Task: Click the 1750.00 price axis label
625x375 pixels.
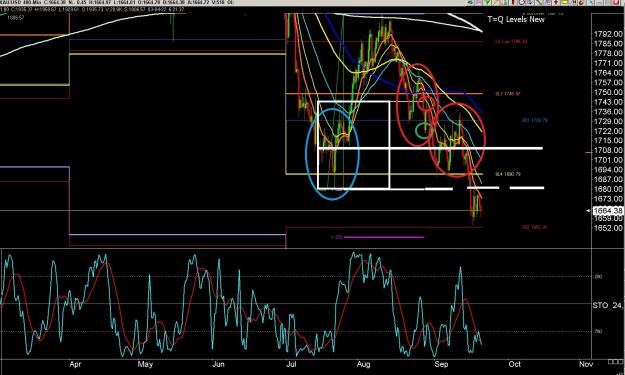Action: 608,92
